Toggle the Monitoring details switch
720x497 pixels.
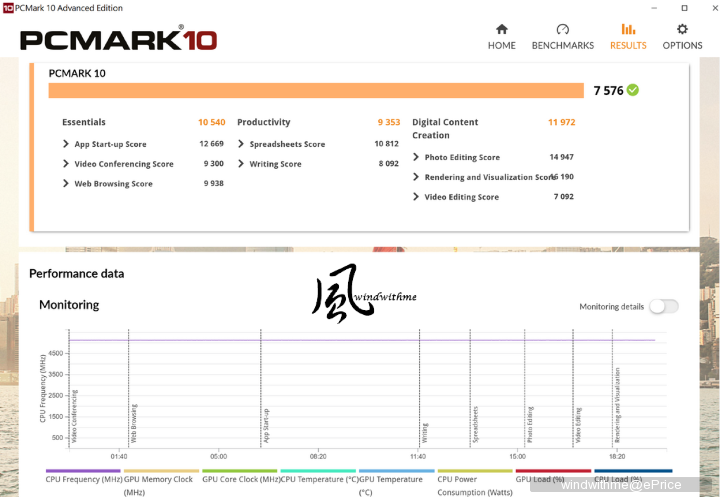(664, 306)
